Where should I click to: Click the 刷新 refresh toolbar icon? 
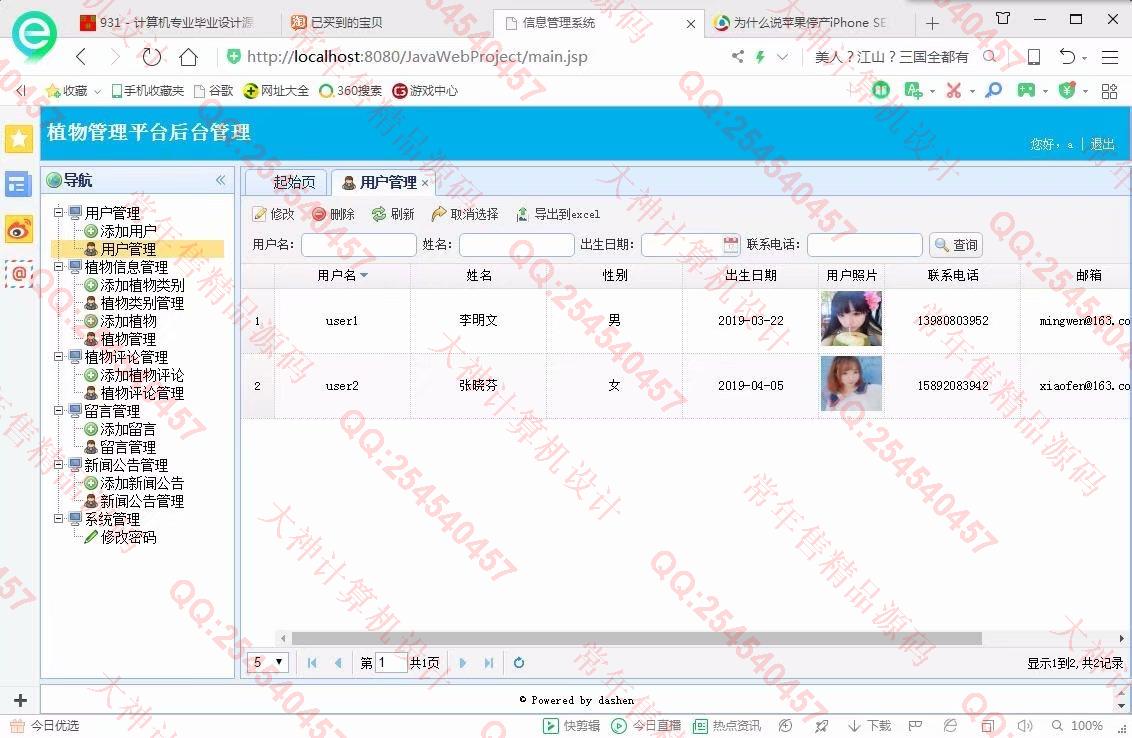(379, 214)
